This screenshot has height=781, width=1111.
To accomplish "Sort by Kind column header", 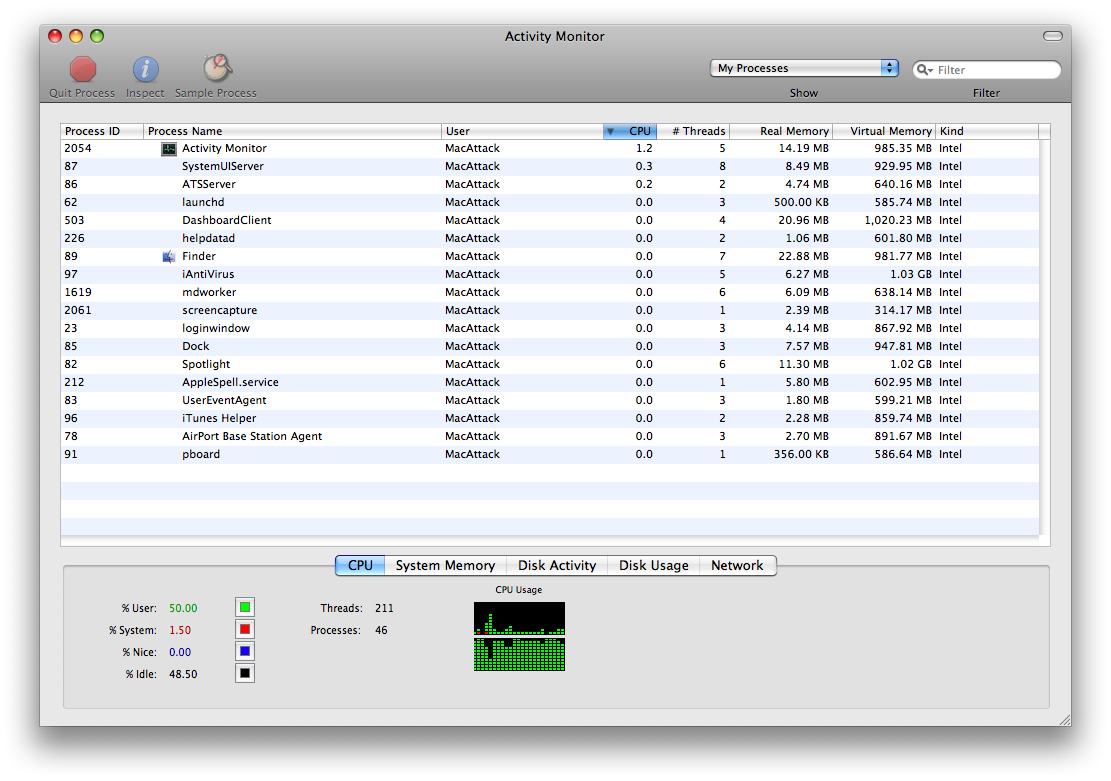I will tap(988, 131).
